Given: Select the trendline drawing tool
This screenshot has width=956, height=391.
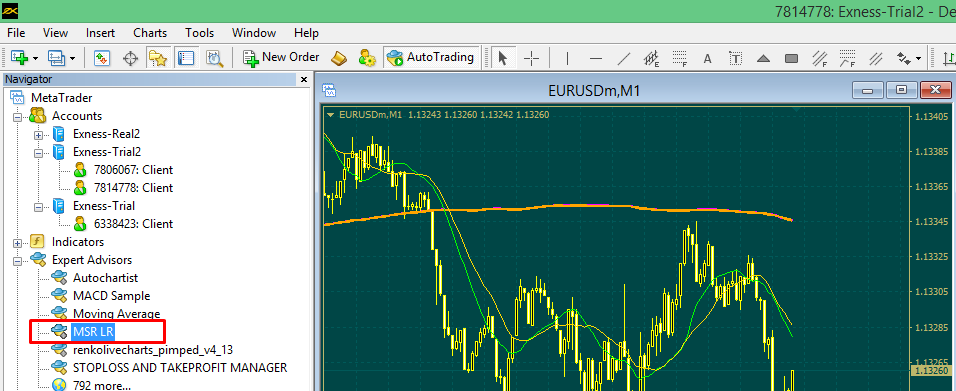Looking at the screenshot, I should [x=624, y=58].
